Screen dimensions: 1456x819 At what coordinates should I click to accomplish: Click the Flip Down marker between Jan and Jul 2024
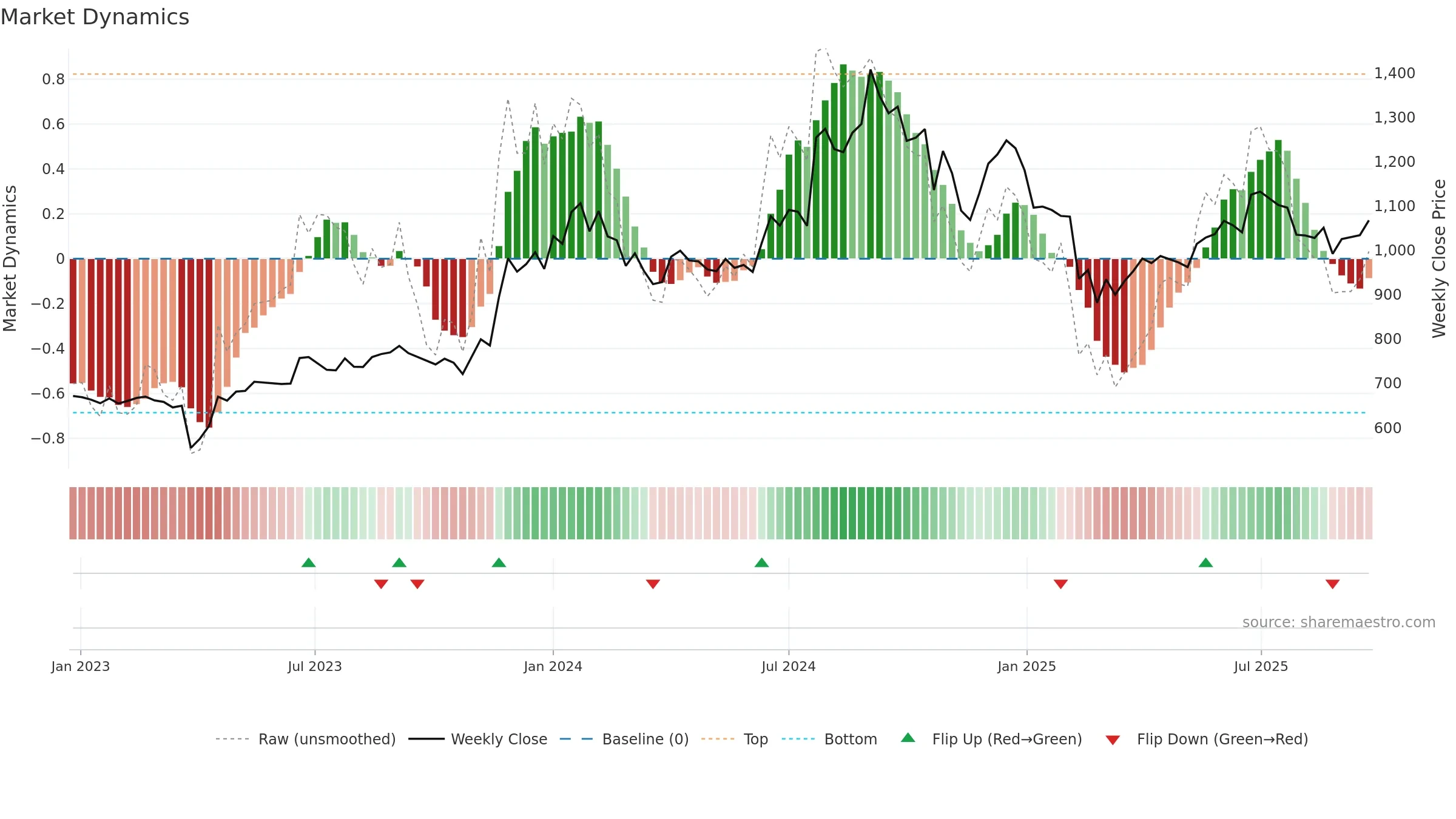653,584
